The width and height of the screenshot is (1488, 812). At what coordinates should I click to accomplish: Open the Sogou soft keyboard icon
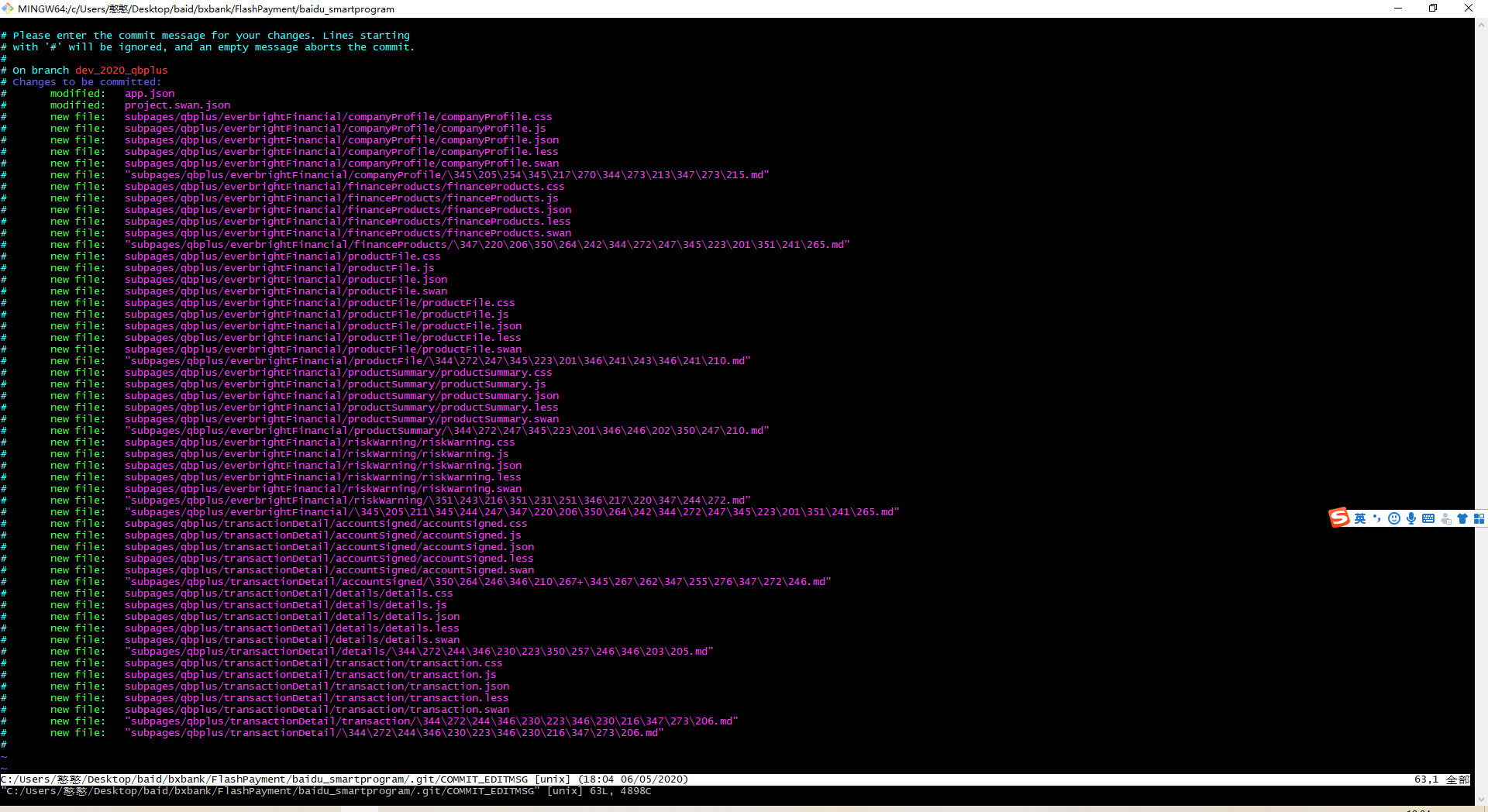pos(1428,518)
